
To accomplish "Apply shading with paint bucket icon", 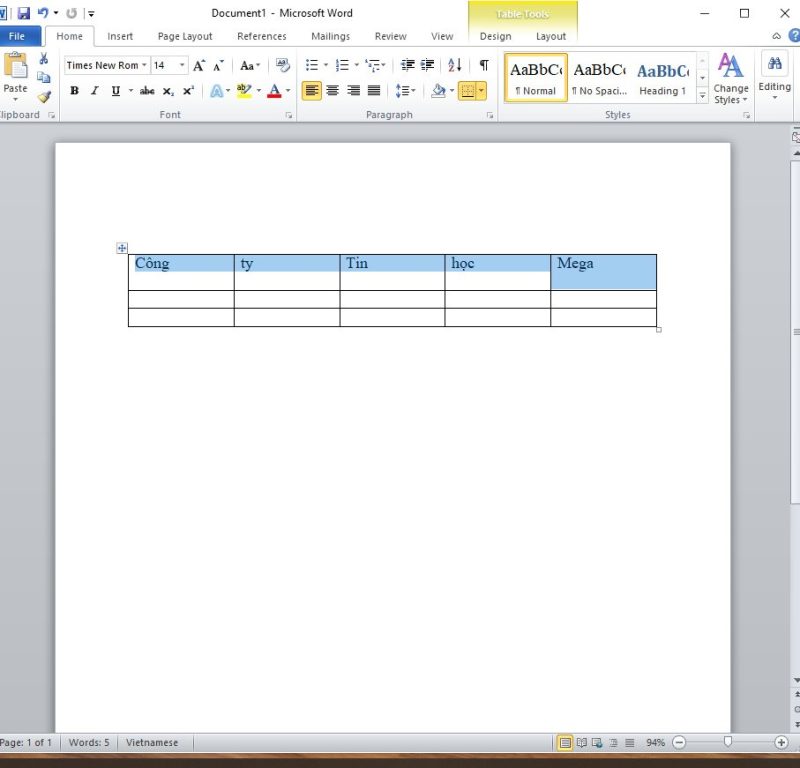I will [438, 91].
